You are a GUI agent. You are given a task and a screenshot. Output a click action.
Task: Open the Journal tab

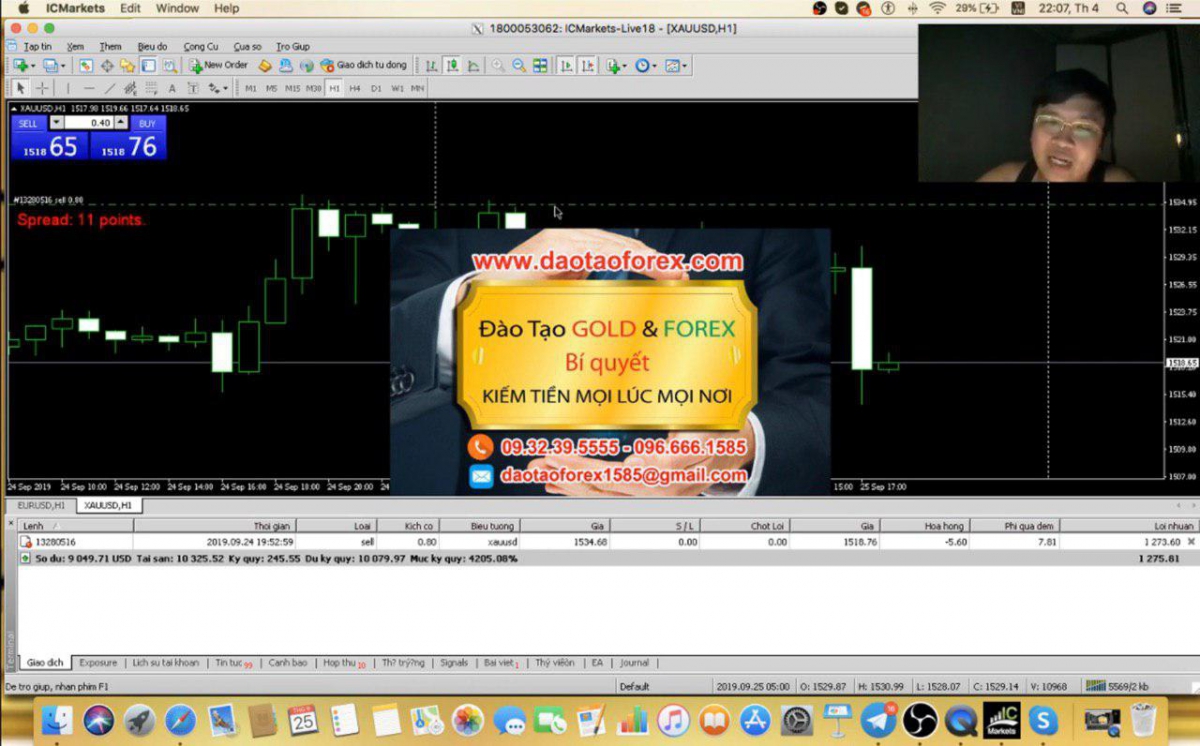[634, 662]
